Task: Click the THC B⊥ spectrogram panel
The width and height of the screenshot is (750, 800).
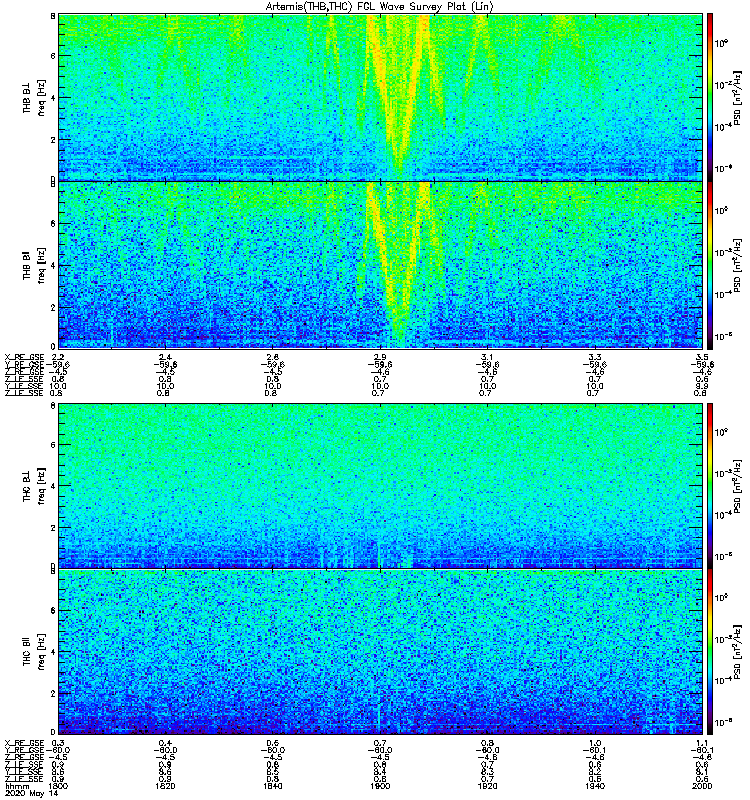Action: tap(381, 485)
